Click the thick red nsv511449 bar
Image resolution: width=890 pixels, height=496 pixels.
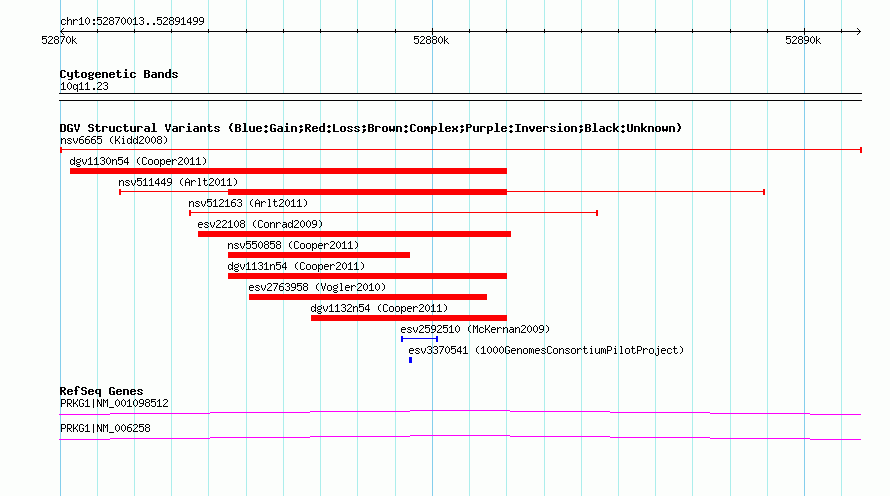[367, 192]
